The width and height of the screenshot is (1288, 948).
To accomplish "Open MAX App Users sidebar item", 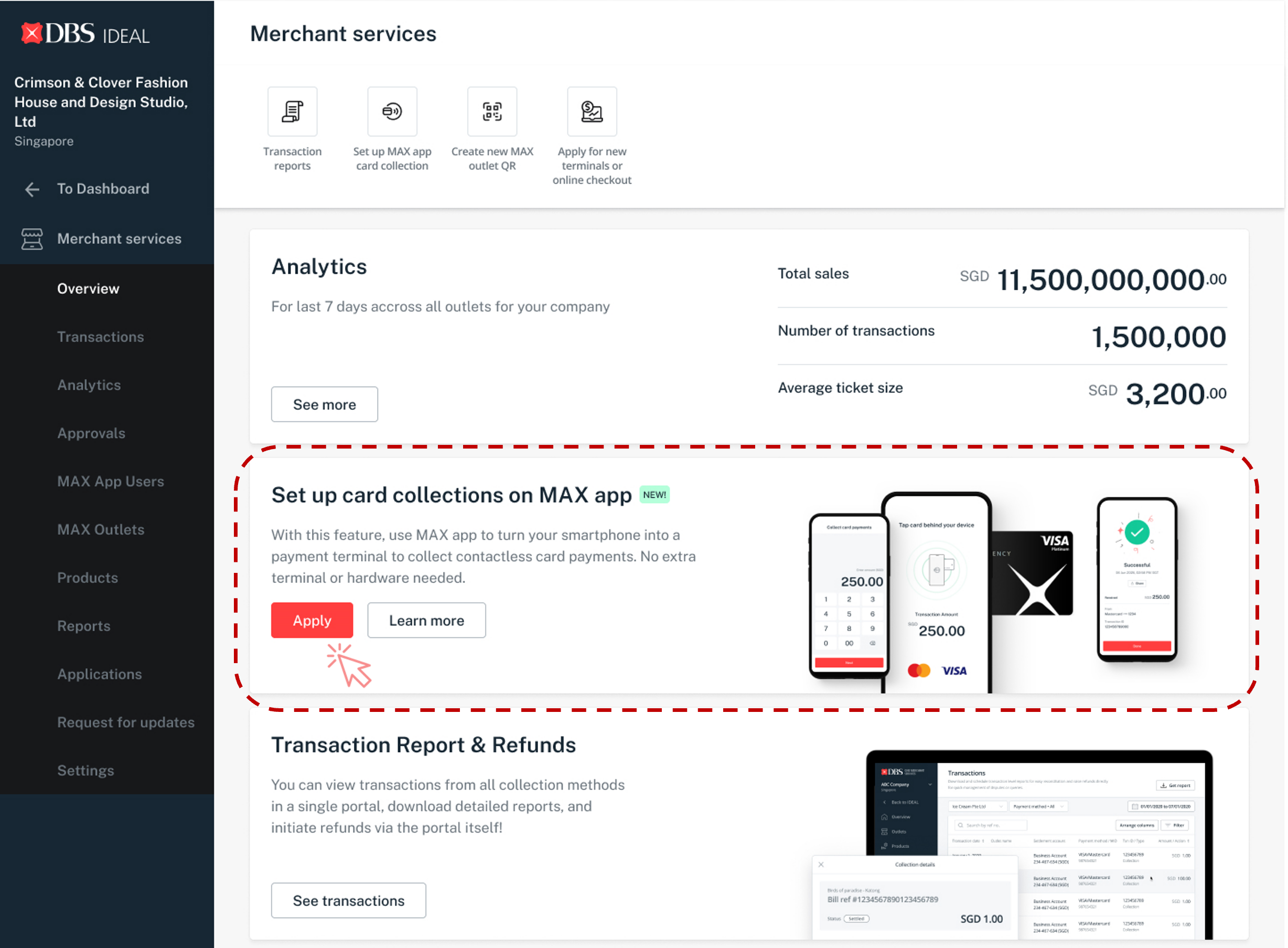I will coord(110,482).
